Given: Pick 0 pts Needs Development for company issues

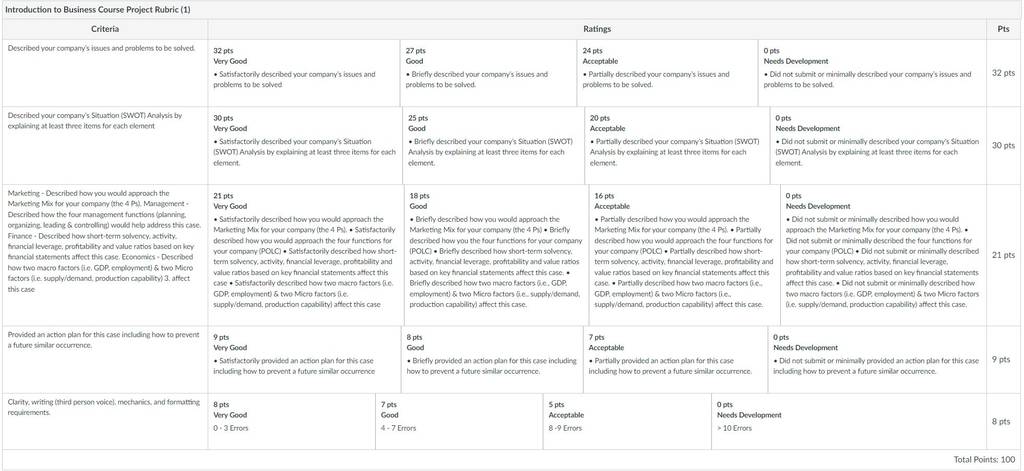Looking at the screenshot, I should pos(872,73).
